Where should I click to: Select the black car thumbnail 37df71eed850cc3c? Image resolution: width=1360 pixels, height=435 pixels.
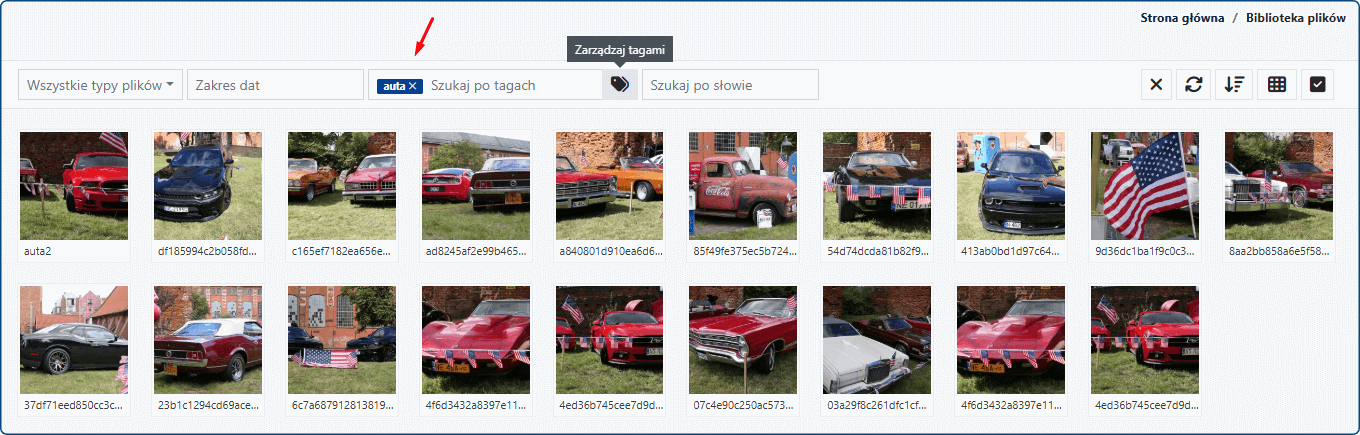(74, 340)
